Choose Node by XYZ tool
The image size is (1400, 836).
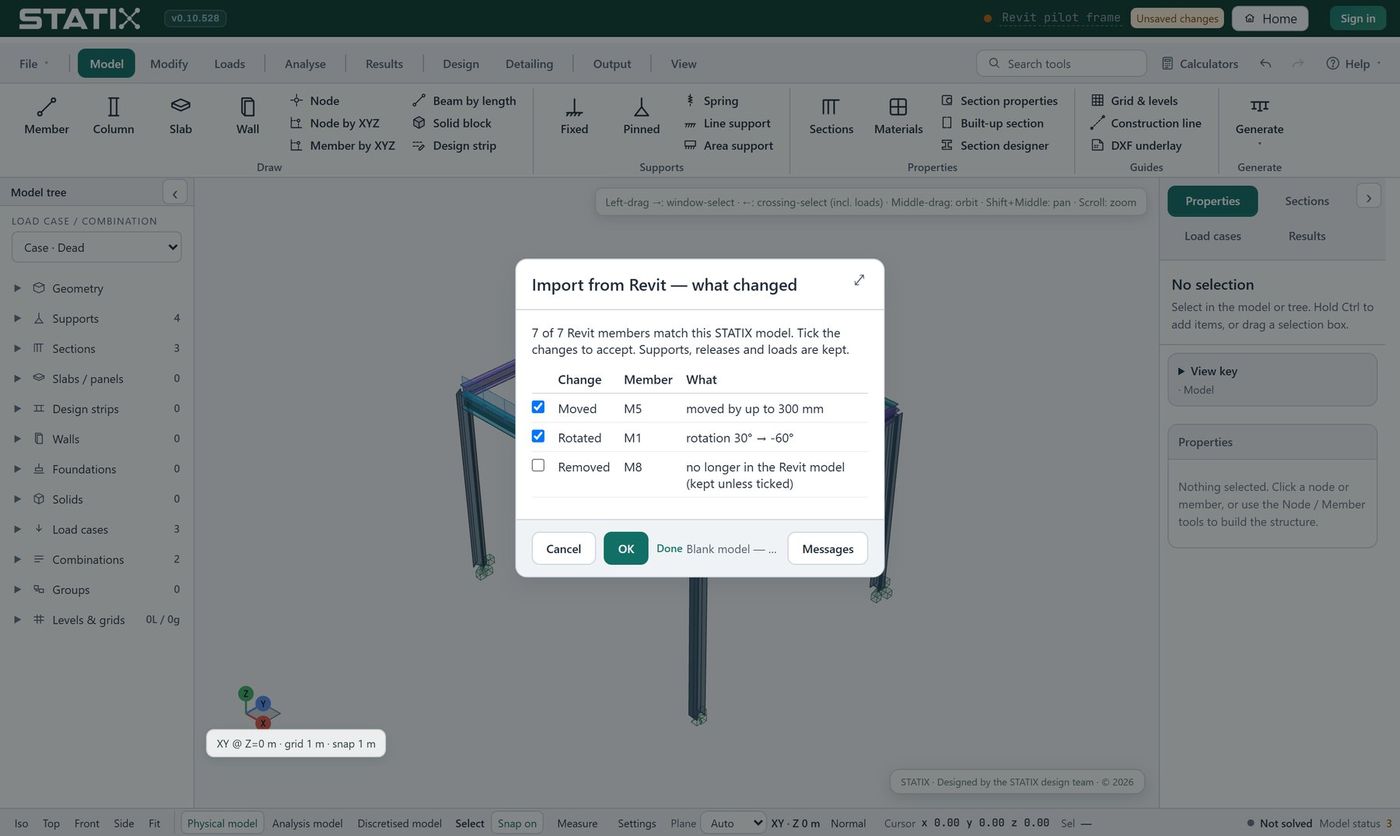point(334,123)
